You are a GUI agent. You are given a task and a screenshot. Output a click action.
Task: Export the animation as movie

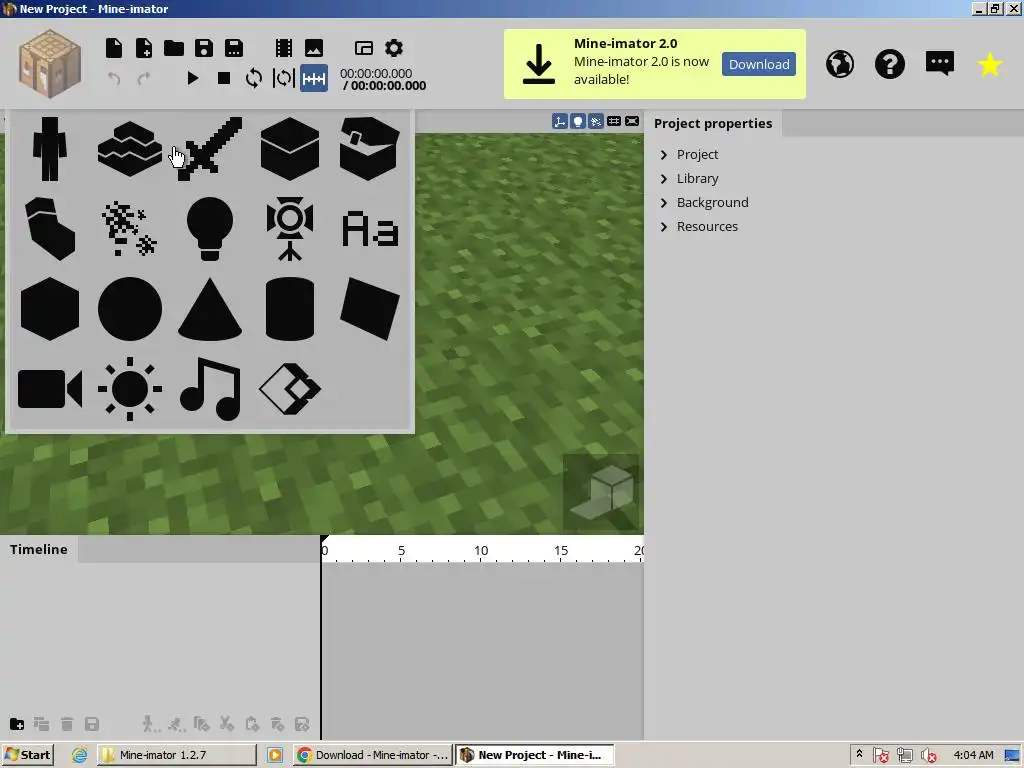click(283, 48)
